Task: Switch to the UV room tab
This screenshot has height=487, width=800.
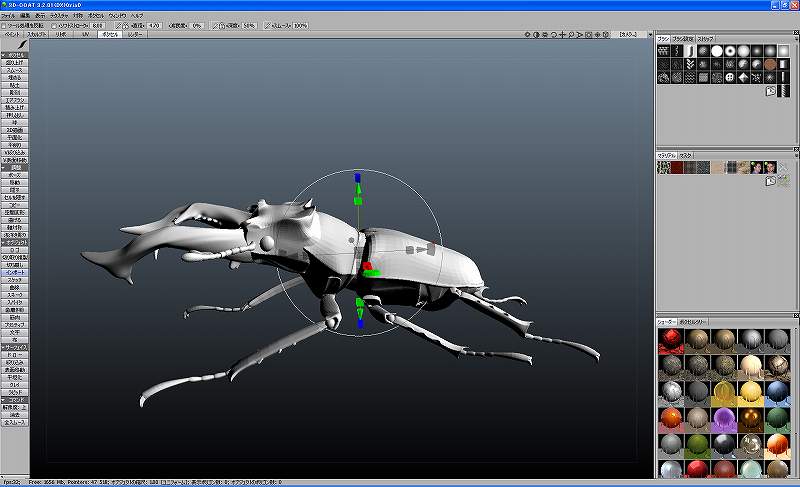Action: pos(85,35)
